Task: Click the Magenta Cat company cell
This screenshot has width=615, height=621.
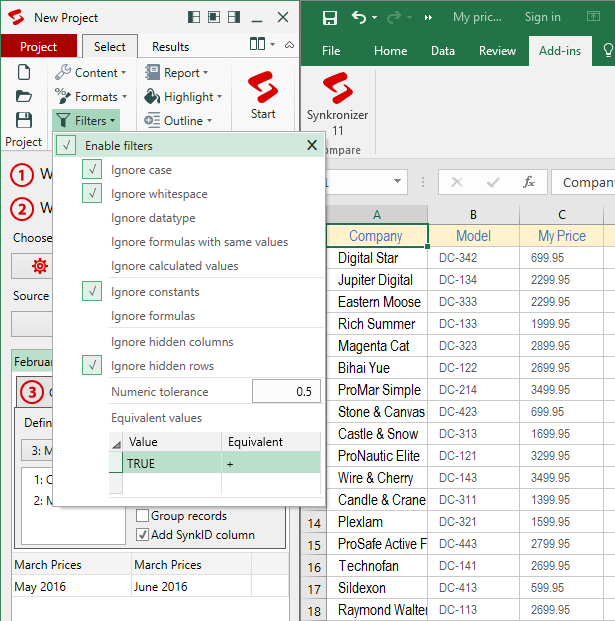Action: coord(377,346)
